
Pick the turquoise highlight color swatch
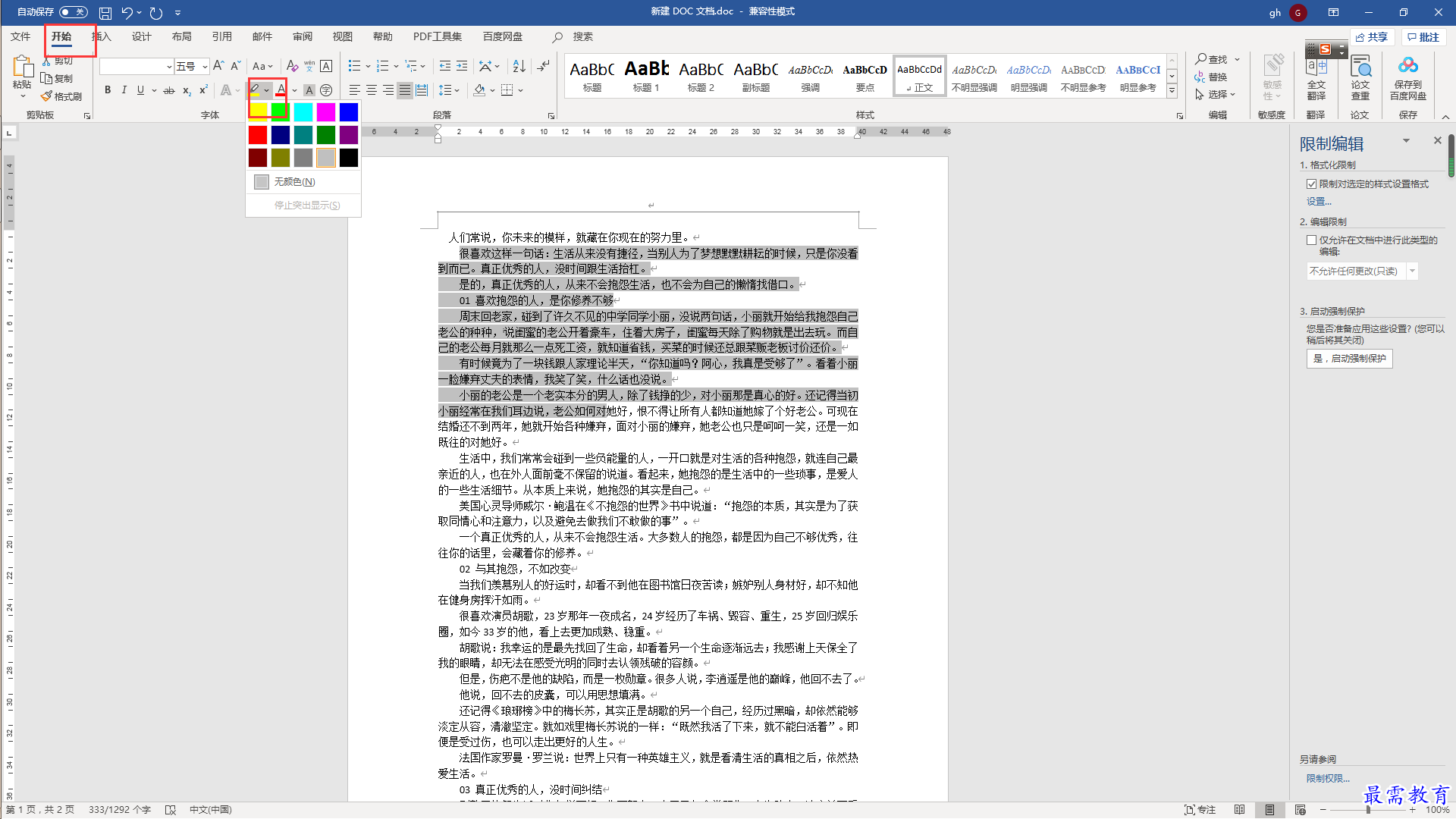tap(303, 111)
